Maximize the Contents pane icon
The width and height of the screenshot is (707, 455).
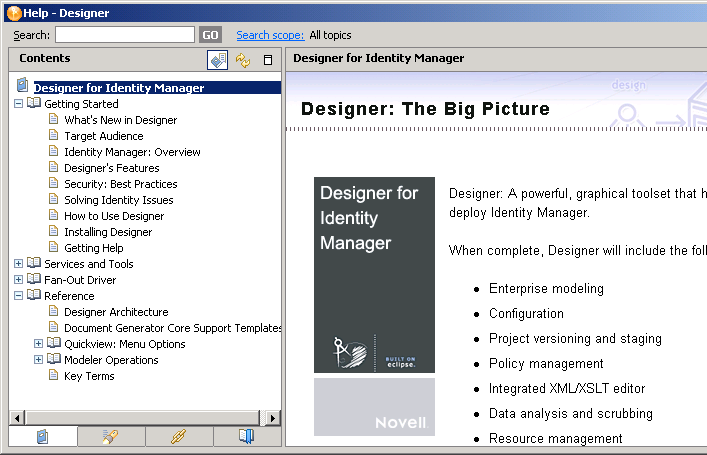(268, 60)
